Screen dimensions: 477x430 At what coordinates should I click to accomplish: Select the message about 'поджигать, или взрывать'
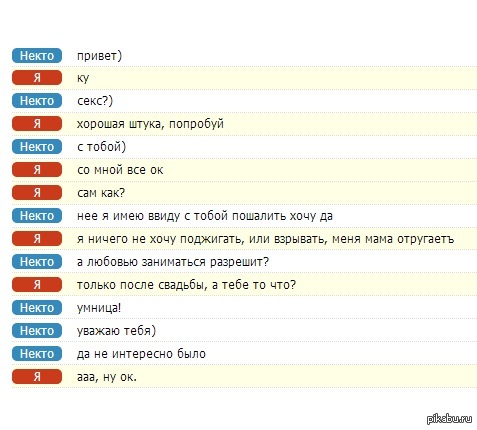pos(265,239)
